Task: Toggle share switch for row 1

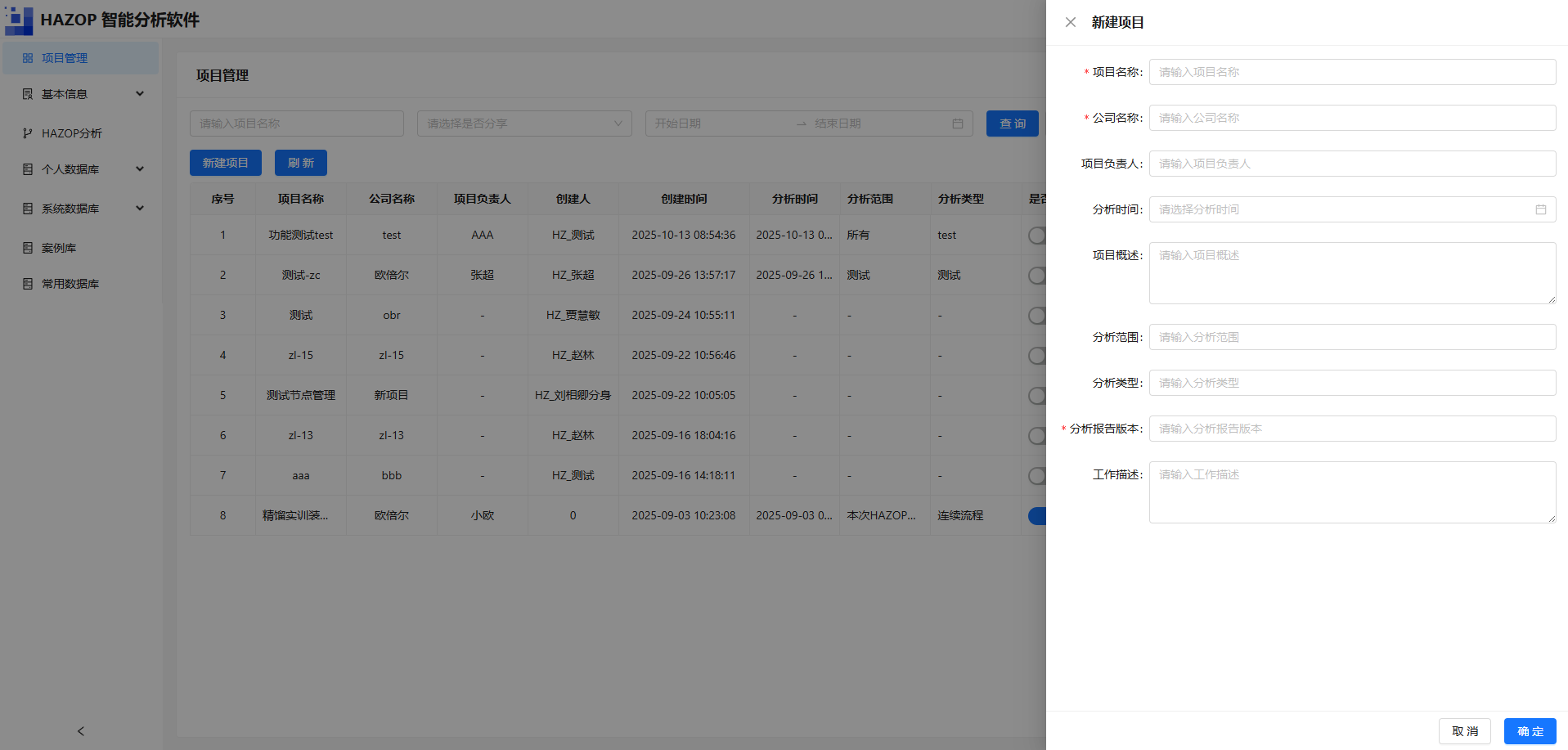Action: (1037, 236)
